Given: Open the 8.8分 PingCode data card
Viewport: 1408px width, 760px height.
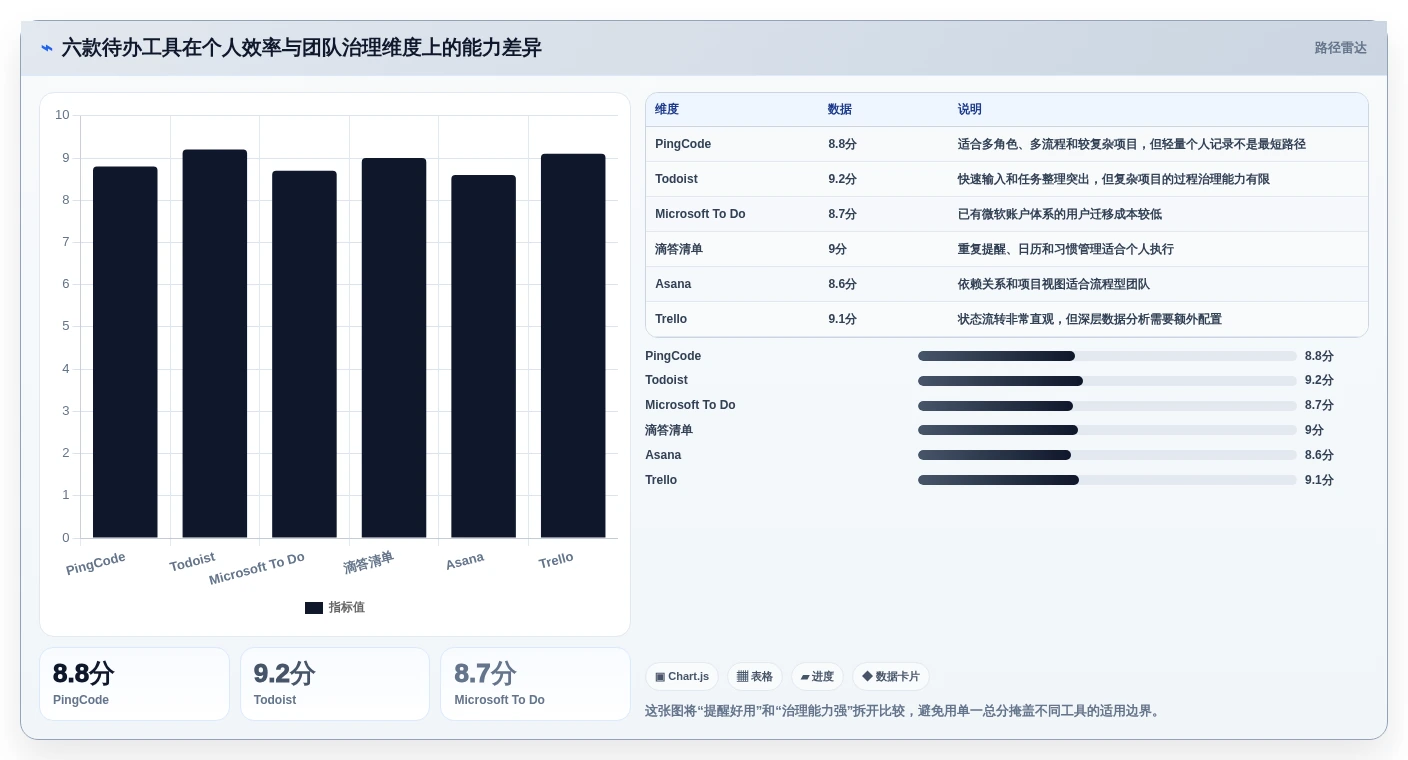Looking at the screenshot, I should (135, 684).
